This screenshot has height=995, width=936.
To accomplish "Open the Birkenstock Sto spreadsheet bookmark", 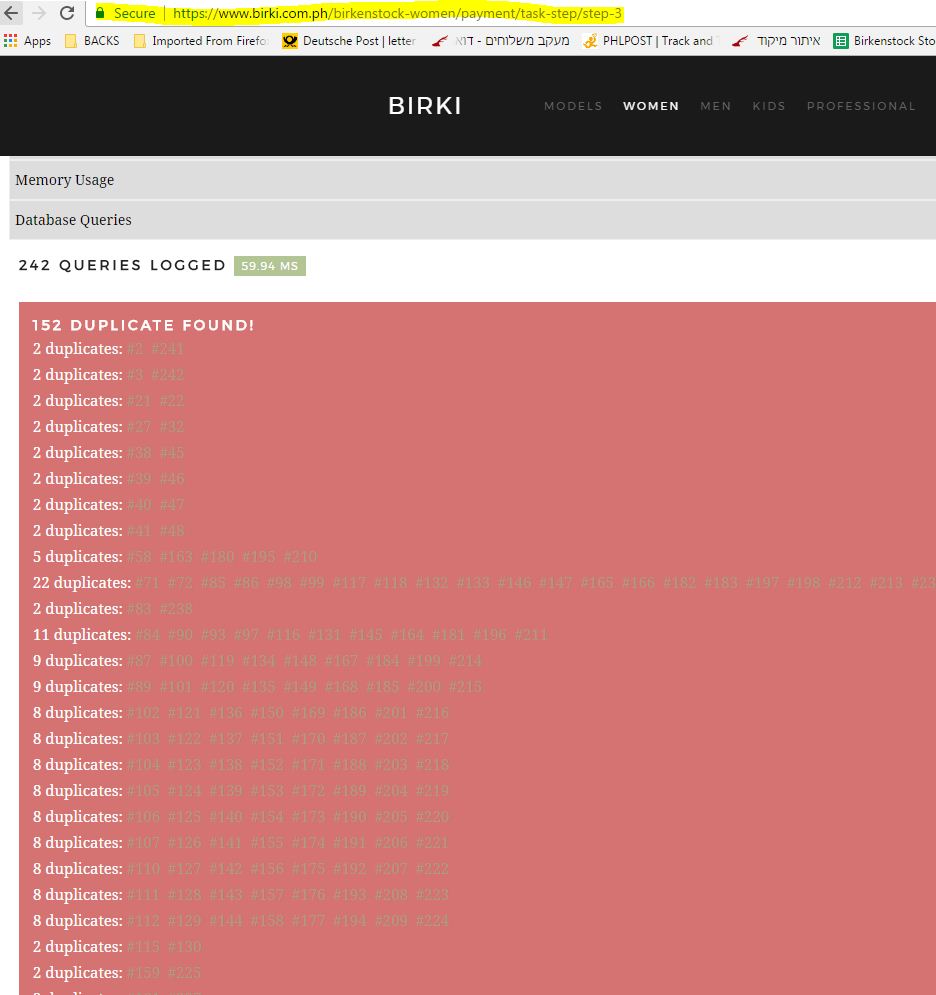I will point(885,41).
